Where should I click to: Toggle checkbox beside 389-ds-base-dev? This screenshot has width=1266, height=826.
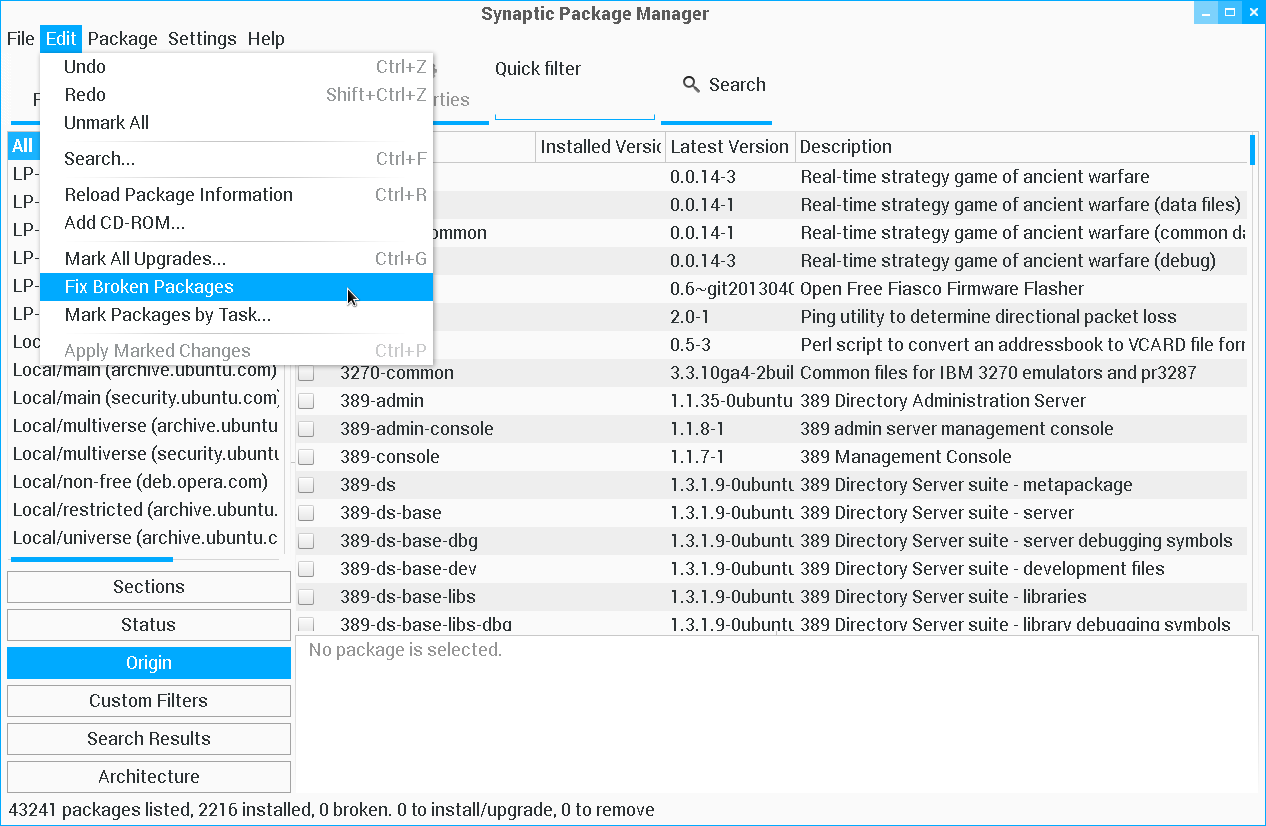tap(306, 569)
